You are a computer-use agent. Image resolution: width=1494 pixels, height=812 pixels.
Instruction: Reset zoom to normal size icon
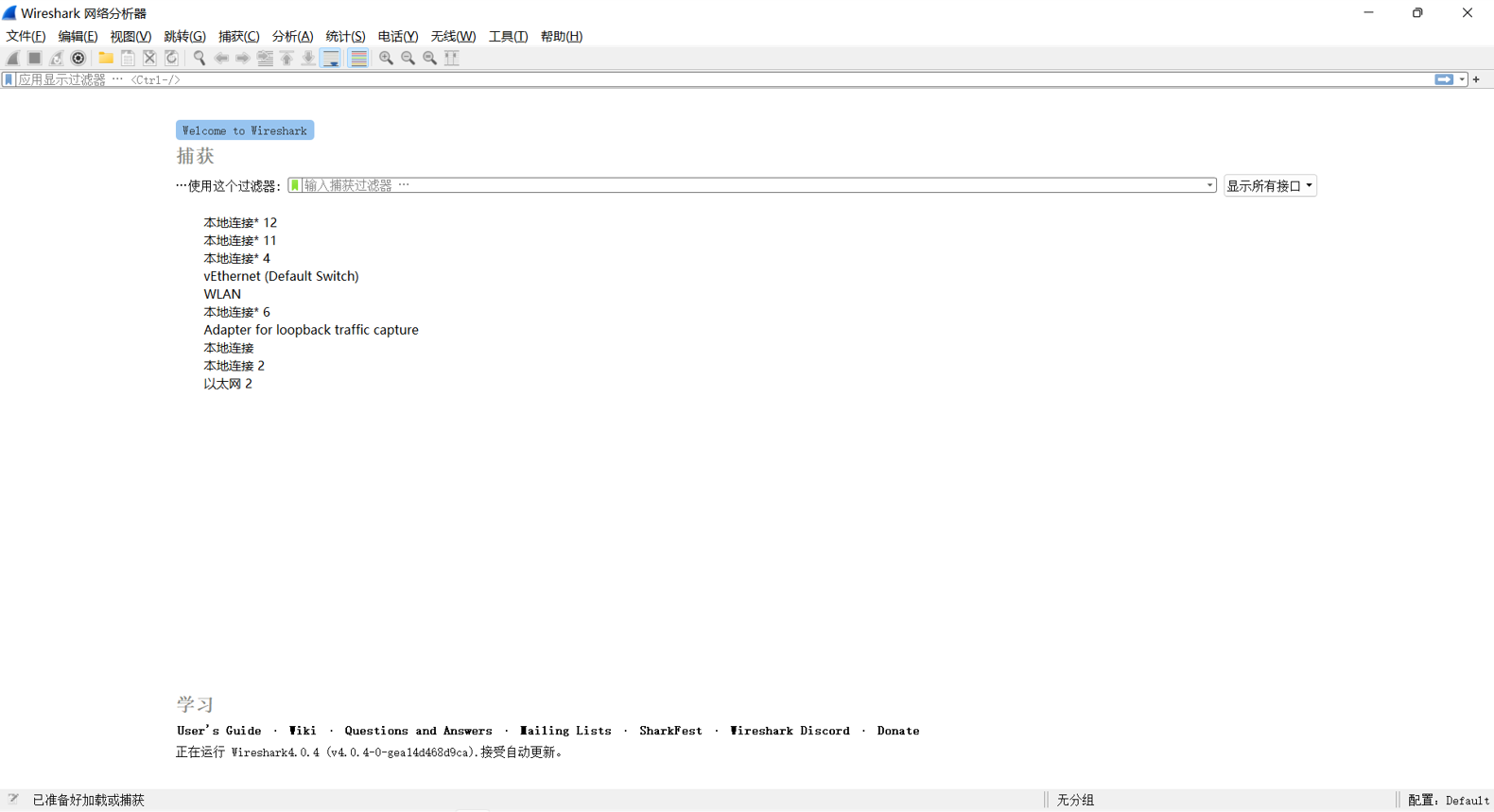tap(429, 58)
